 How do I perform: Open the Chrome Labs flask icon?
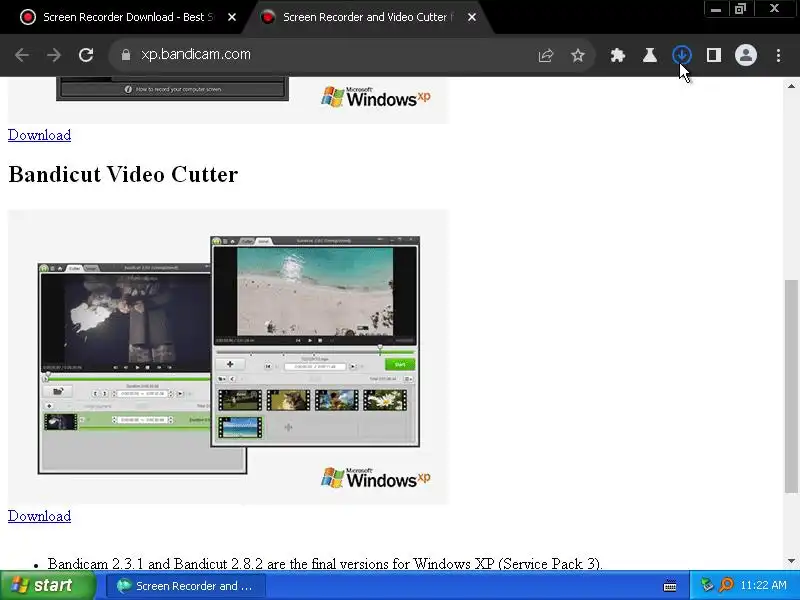click(649, 55)
